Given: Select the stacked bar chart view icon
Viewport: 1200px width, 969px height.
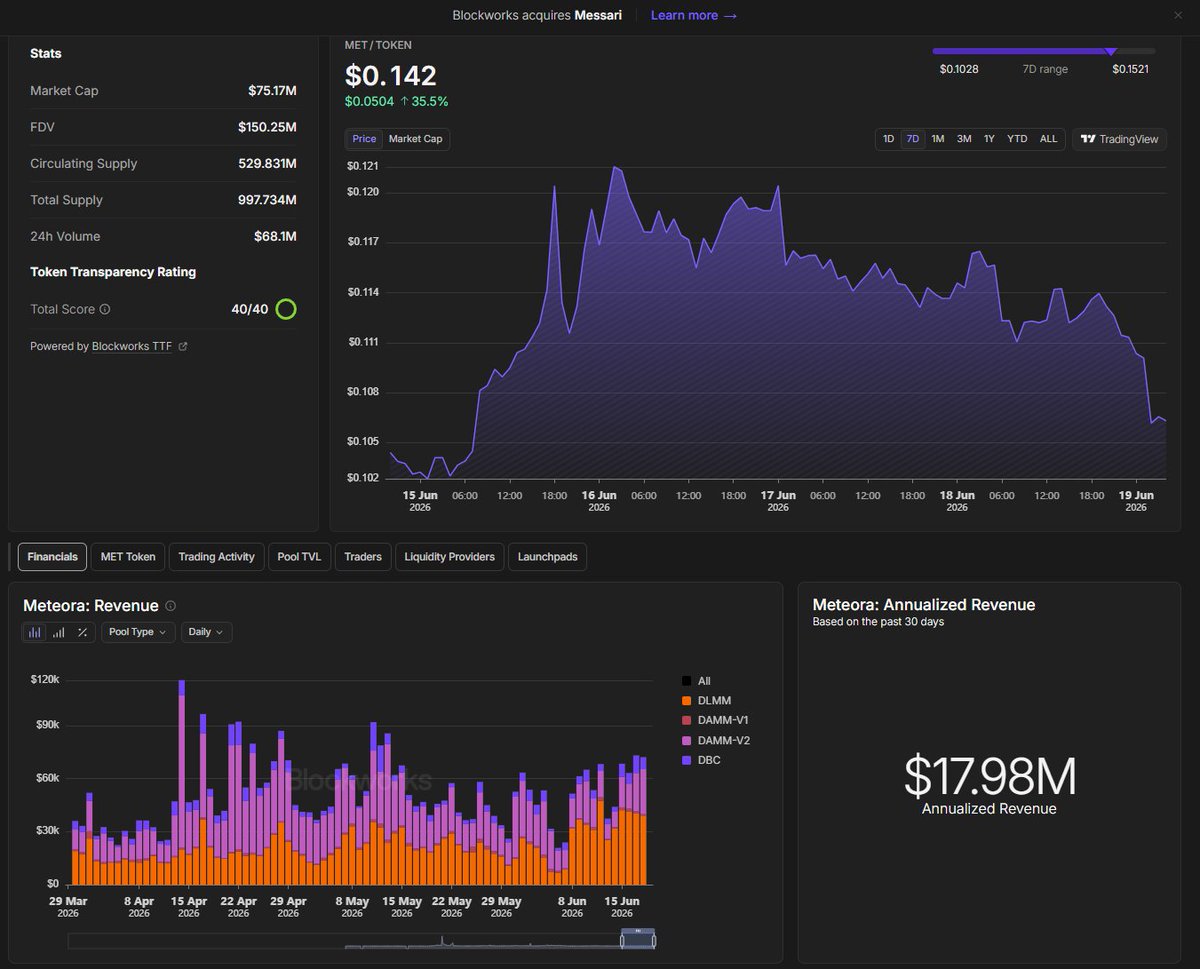Looking at the screenshot, I should tap(35, 632).
